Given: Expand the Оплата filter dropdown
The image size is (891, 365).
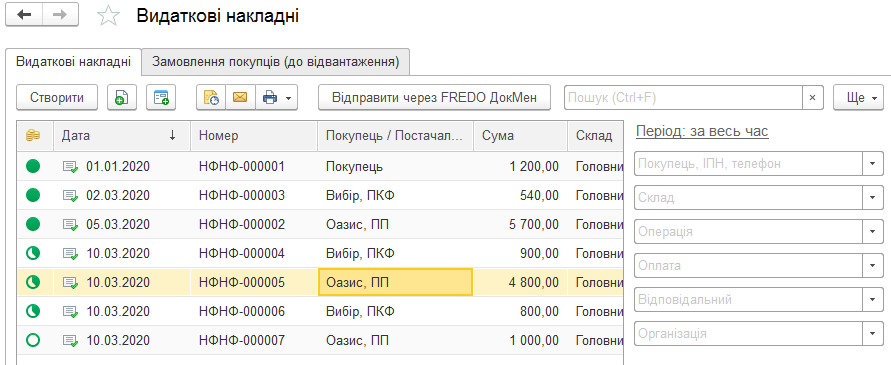Looking at the screenshot, I should tap(872, 266).
